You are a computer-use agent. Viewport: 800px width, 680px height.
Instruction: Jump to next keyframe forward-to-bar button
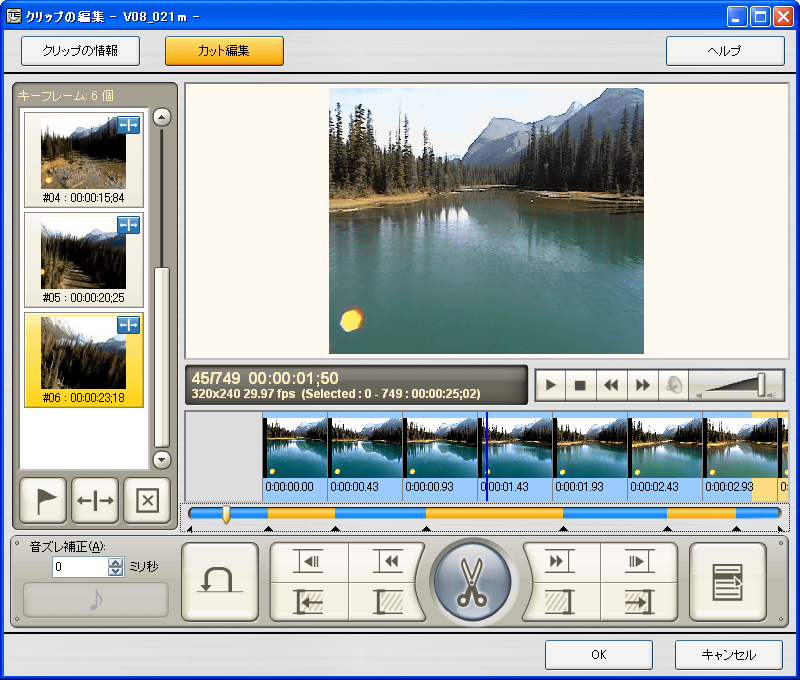(561, 562)
